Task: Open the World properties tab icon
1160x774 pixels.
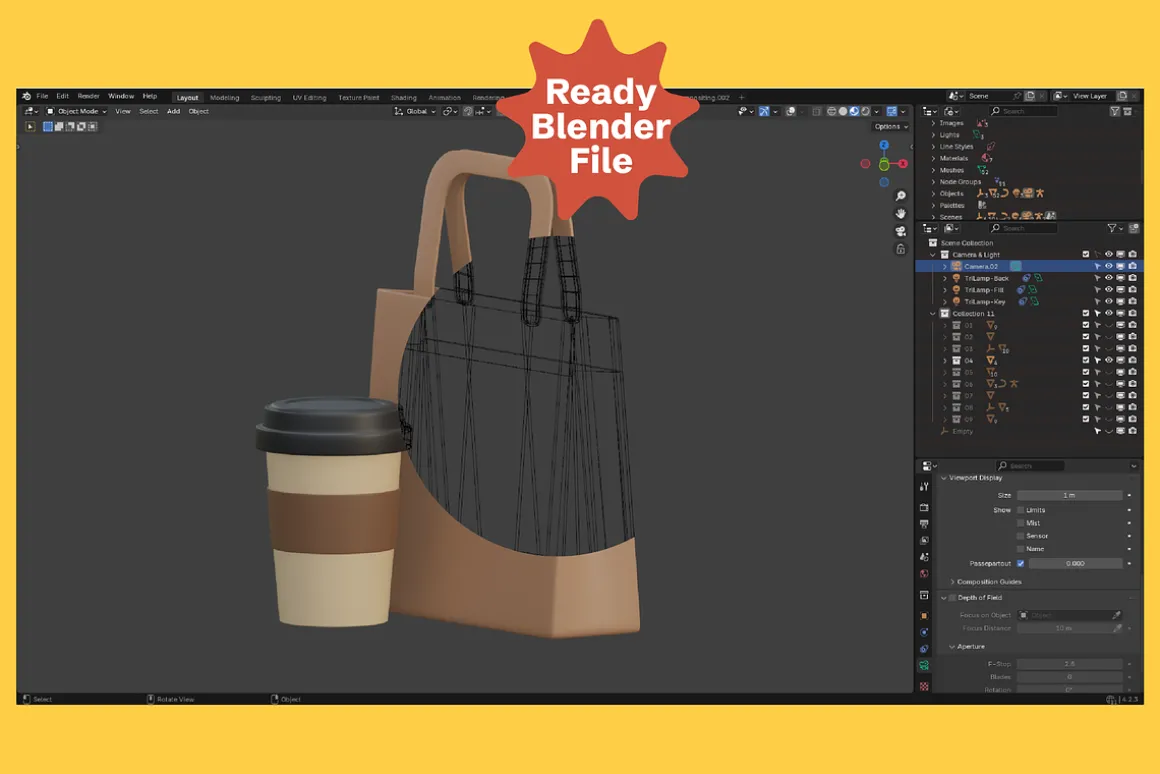Action: pyautogui.click(x=924, y=573)
